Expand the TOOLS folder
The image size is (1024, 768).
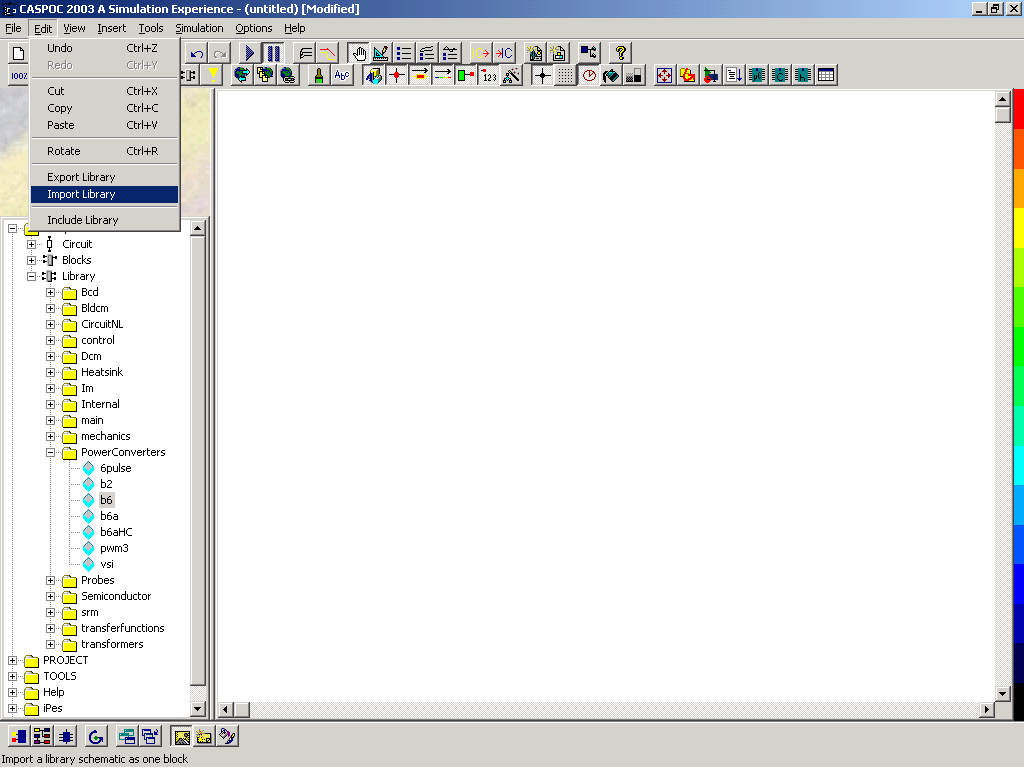click(12, 677)
